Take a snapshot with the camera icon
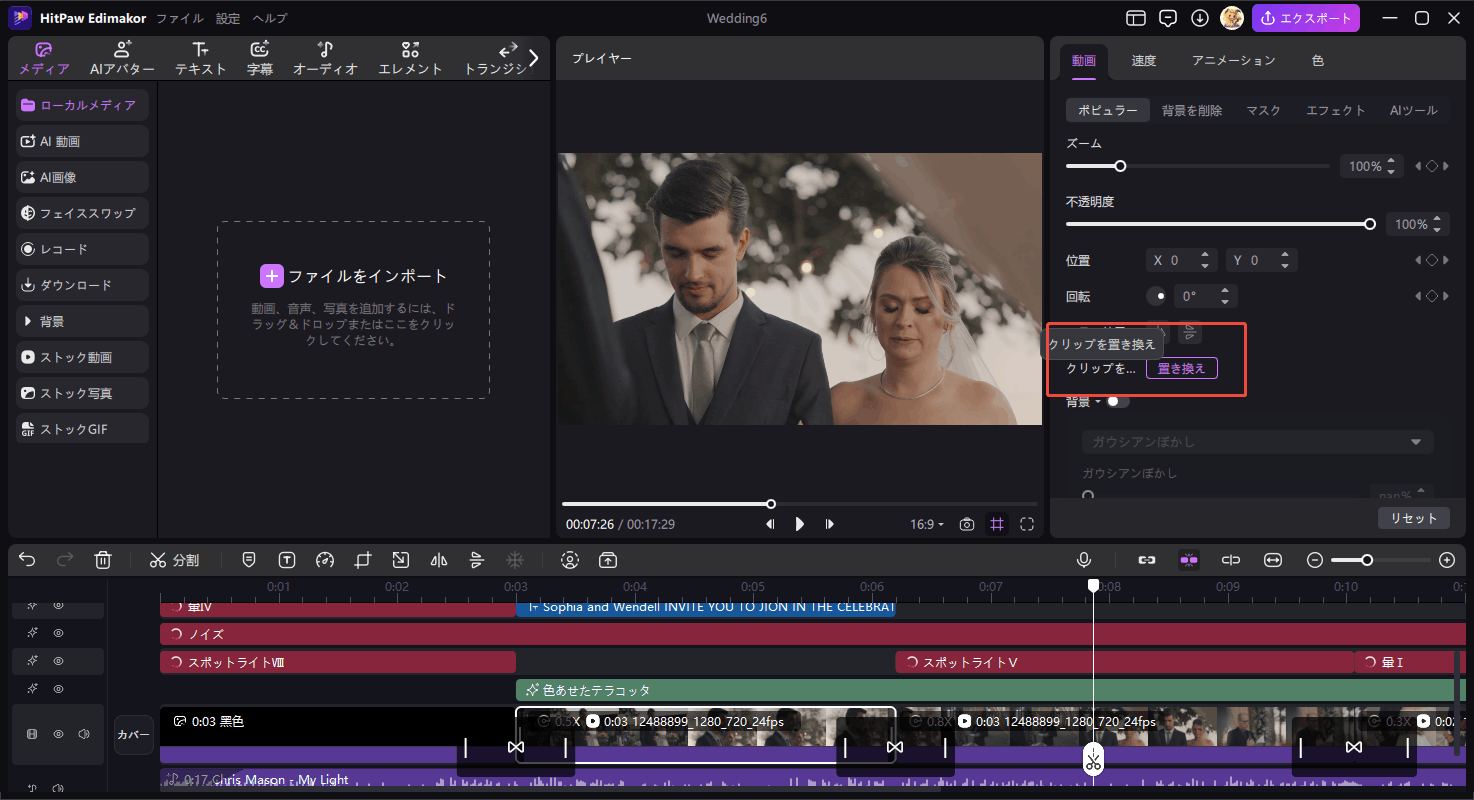 (x=967, y=524)
